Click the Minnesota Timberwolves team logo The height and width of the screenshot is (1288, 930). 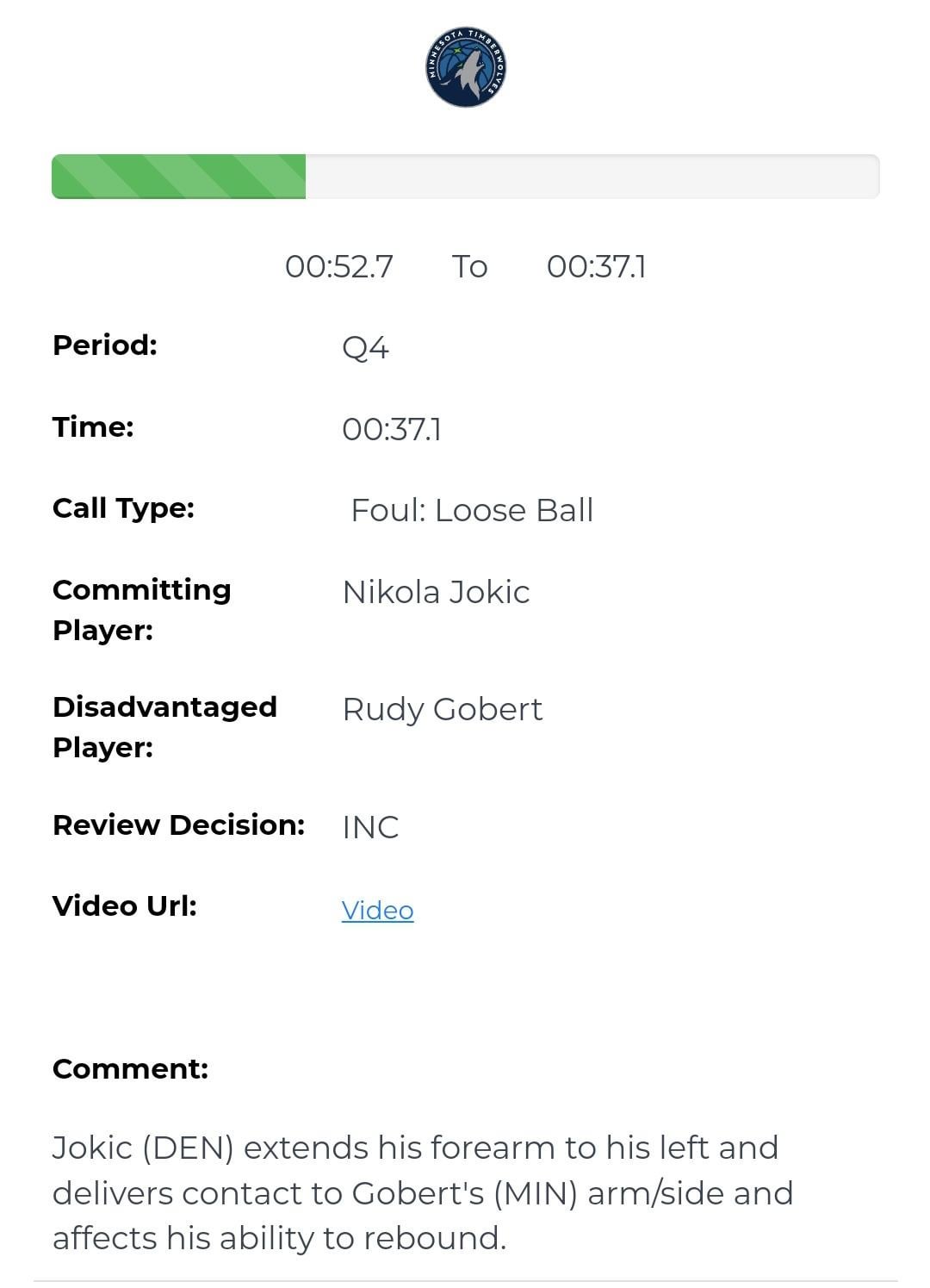466,67
